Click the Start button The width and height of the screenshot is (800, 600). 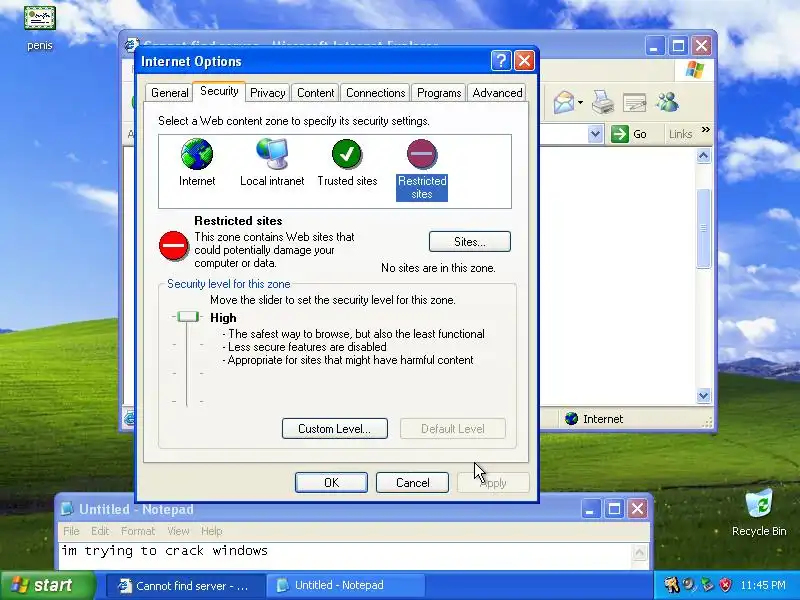pyautogui.click(x=48, y=585)
